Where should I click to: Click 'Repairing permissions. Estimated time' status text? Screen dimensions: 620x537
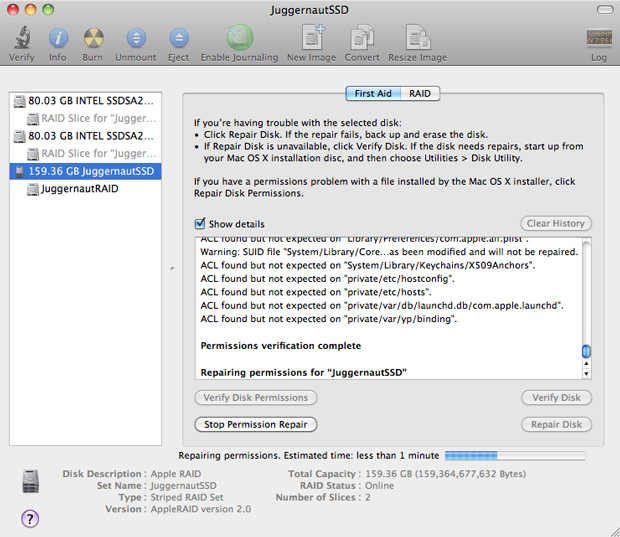[308, 456]
